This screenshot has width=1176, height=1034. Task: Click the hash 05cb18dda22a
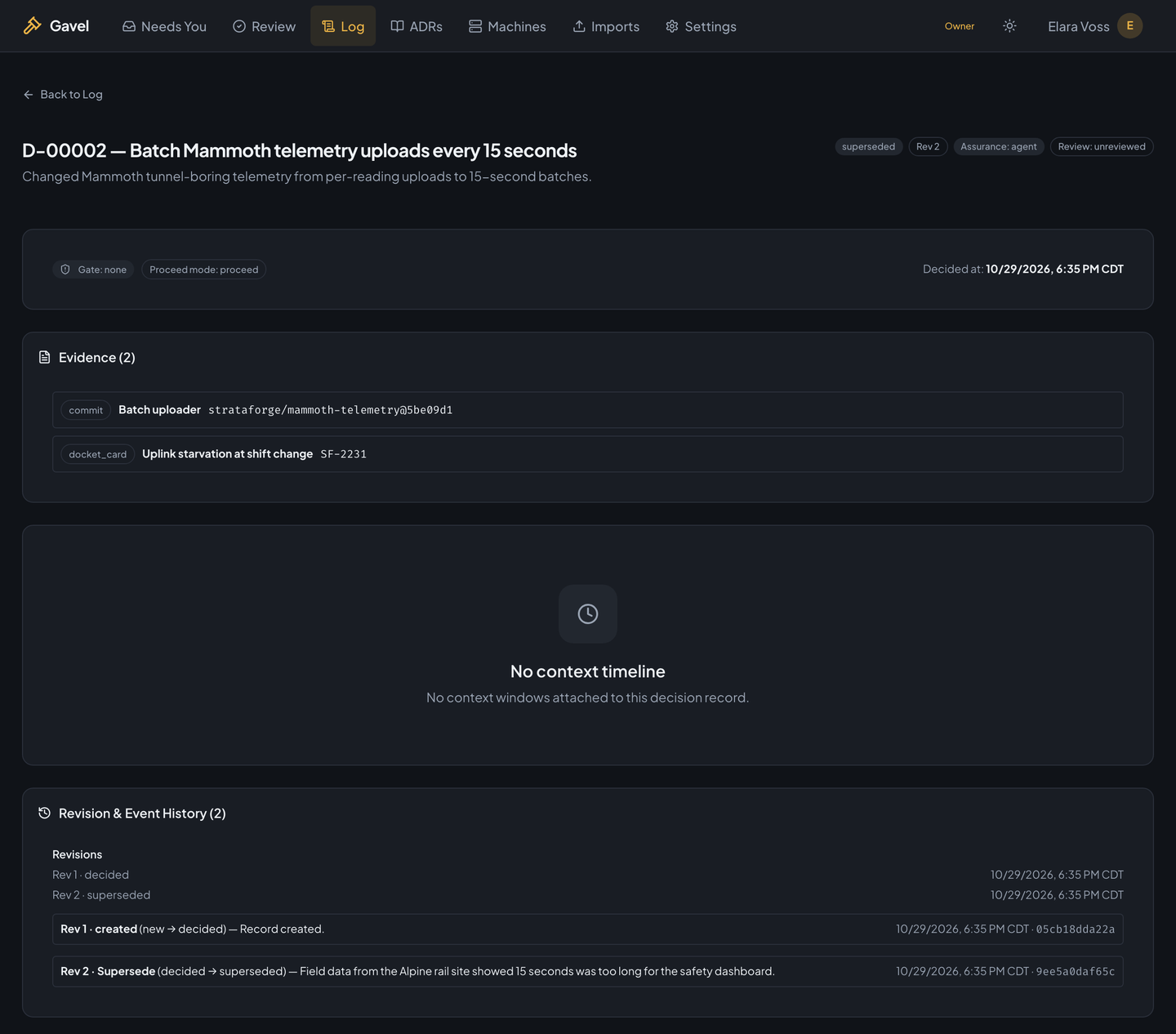[1076, 929]
